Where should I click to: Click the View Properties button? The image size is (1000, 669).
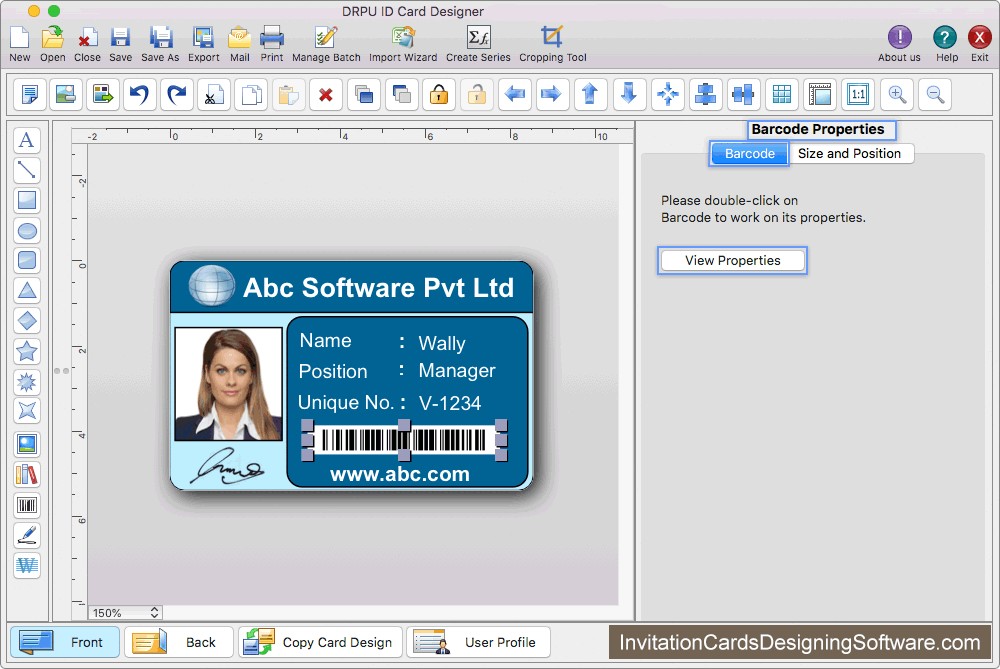(732, 261)
